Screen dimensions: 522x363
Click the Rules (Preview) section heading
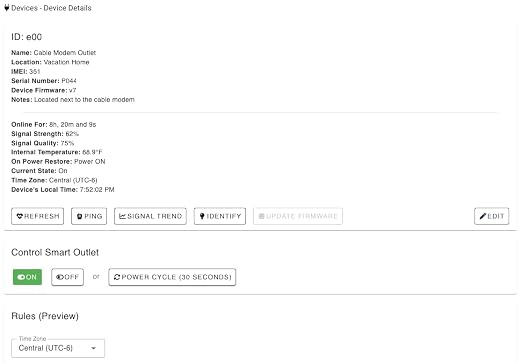(45, 316)
